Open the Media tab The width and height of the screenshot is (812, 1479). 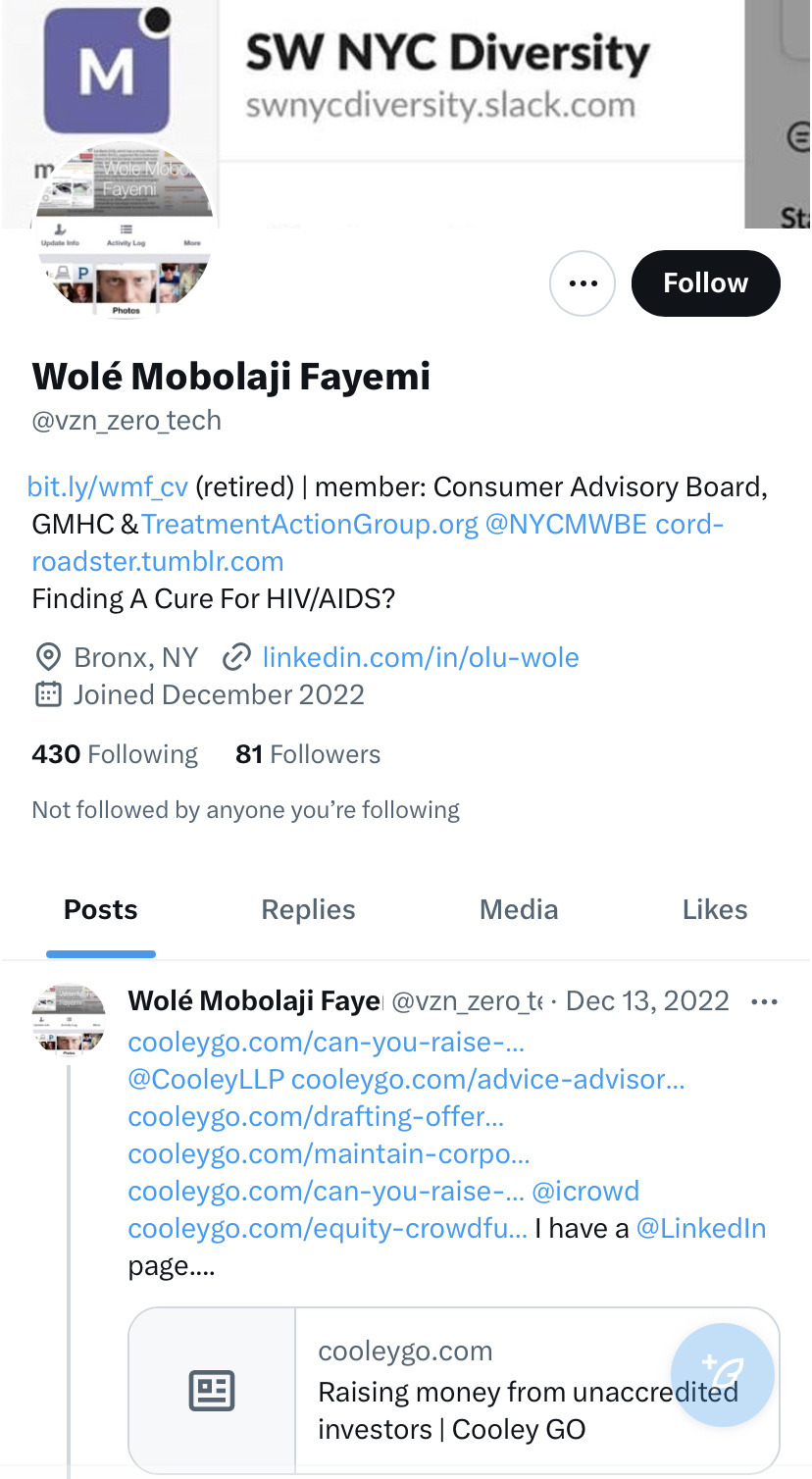518,910
